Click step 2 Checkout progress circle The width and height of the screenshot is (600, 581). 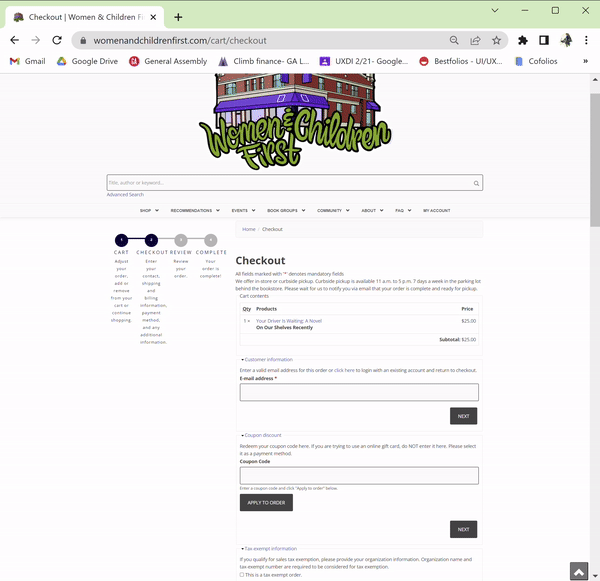pos(151,240)
